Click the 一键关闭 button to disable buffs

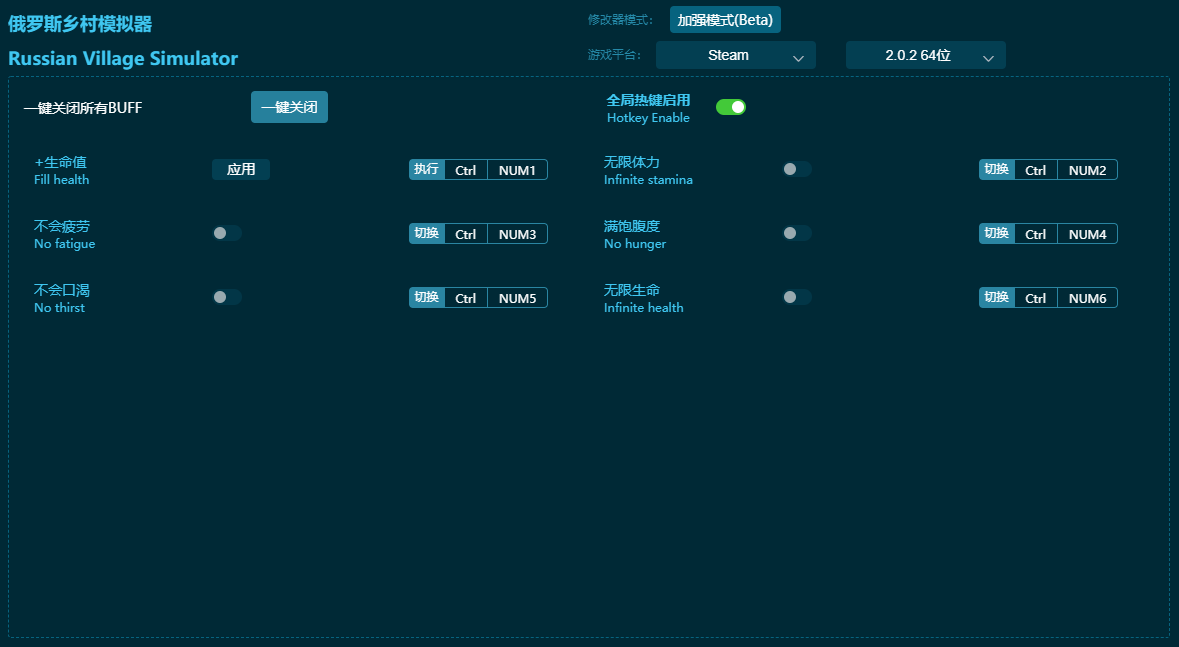point(289,107)
